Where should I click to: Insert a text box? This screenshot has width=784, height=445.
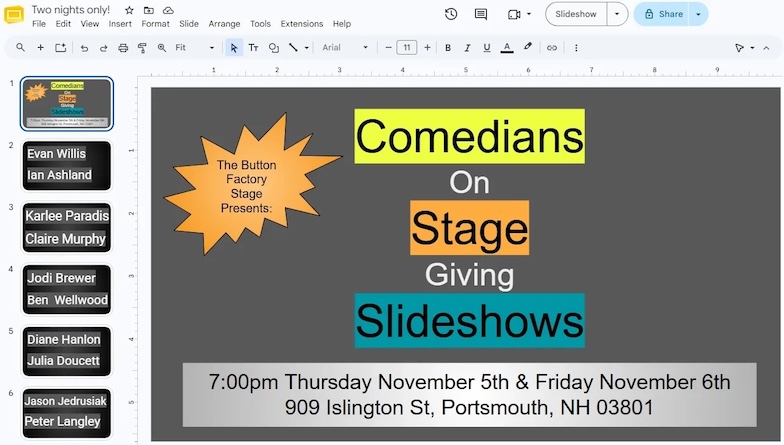254,48
